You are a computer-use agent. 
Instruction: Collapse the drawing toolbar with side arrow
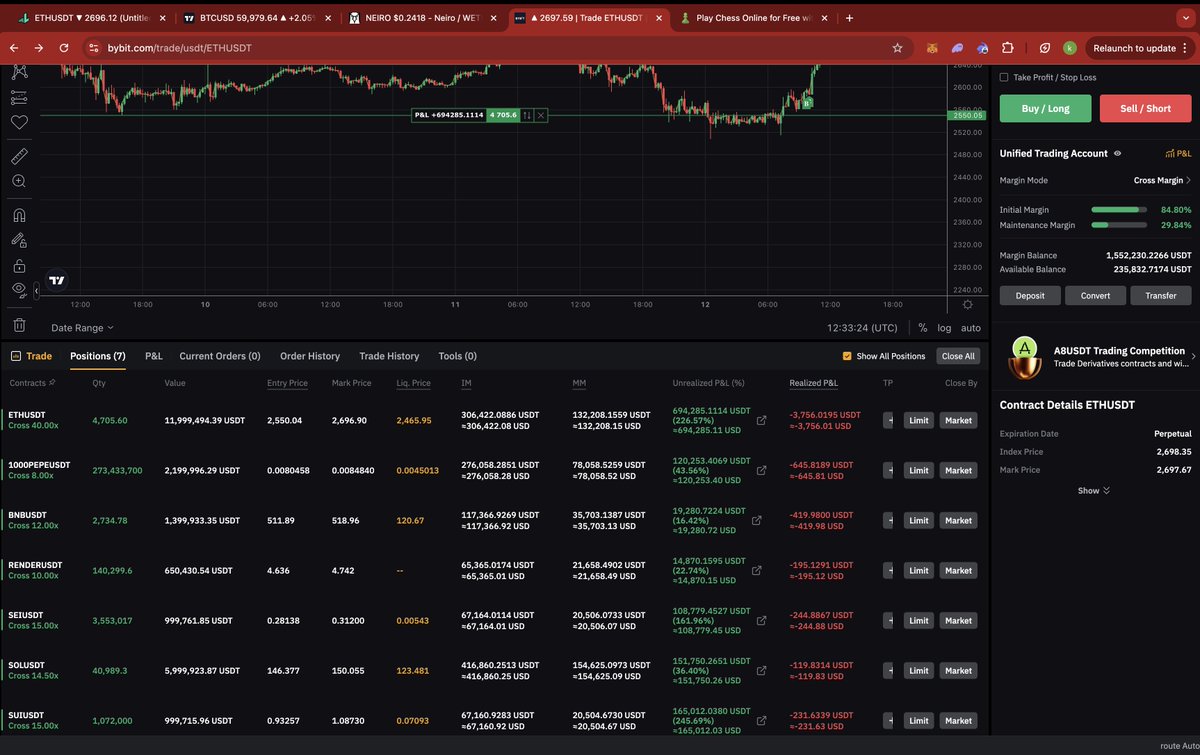click(37, 290)
